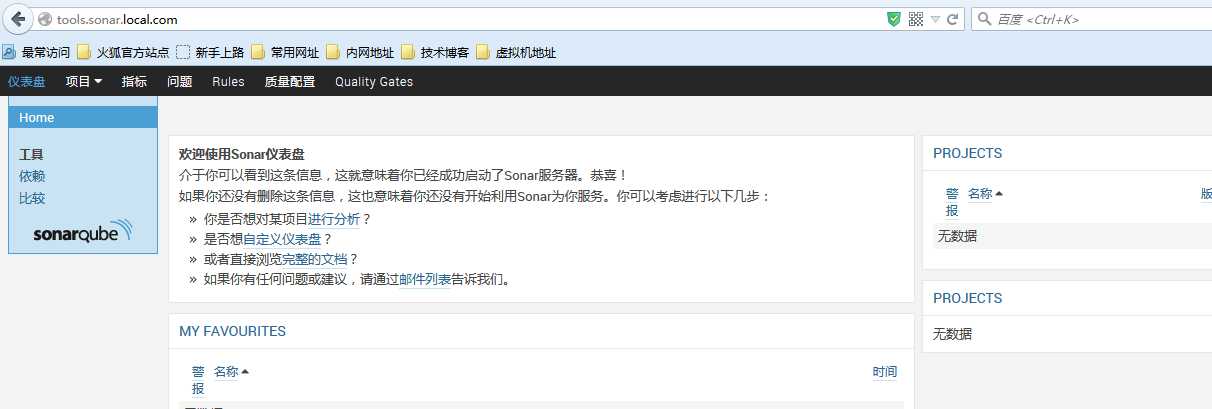Click the green shield security icon
The width and height of the screenshot is (1212, 409).
tap(894, 19)
